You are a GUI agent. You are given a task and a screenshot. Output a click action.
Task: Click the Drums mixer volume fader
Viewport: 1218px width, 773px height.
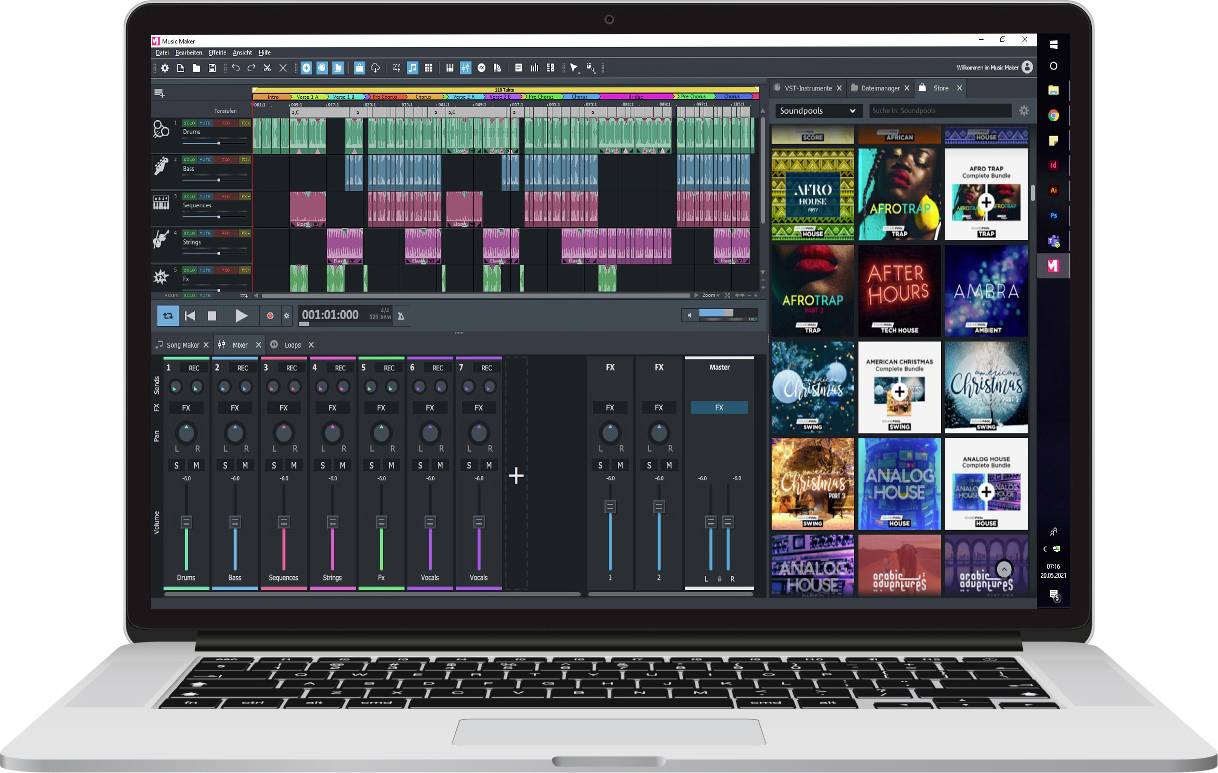click(186, 522)
